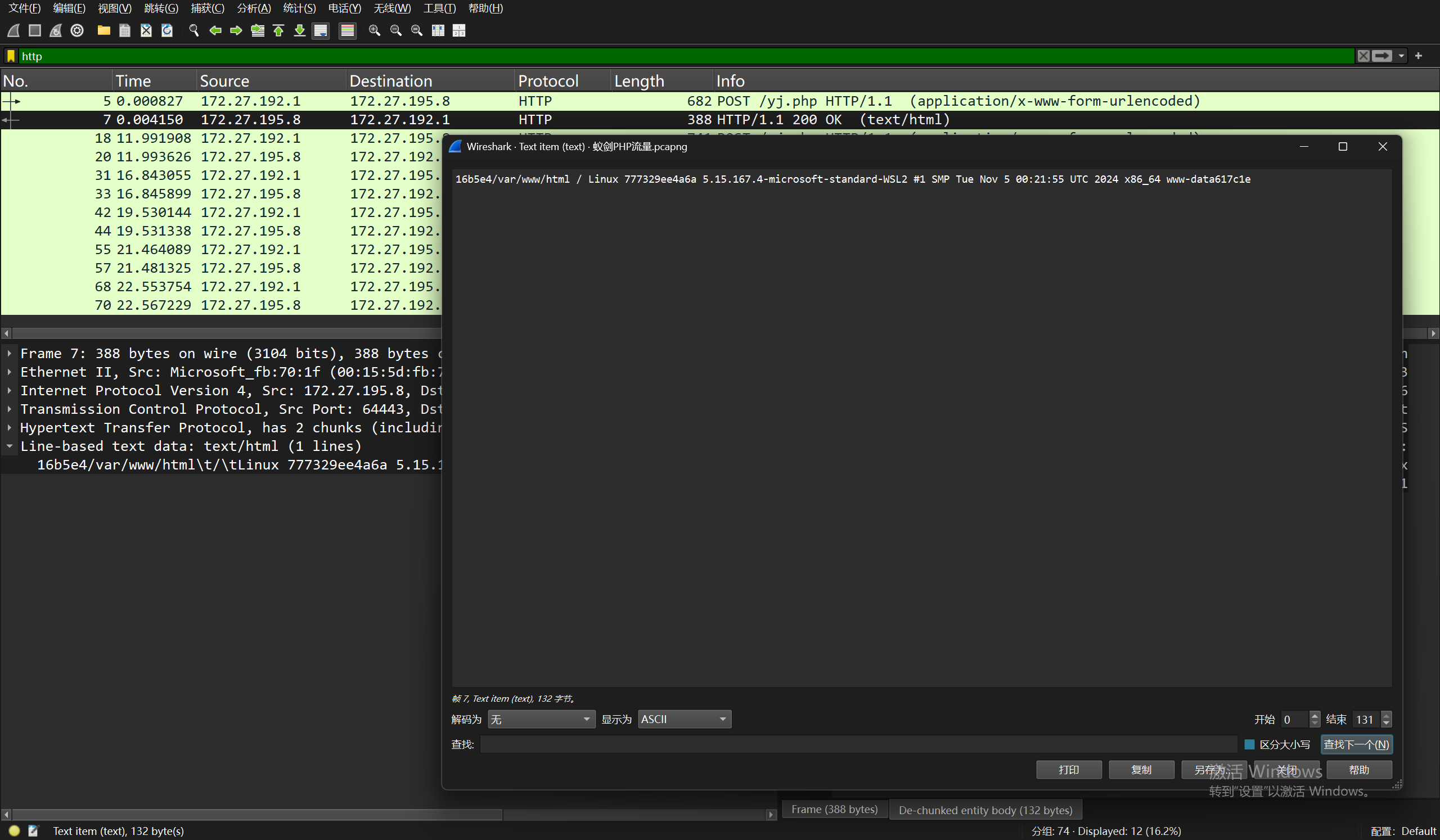Open the 解码为 dropdown
The height and width of the screenshot is (840, 1440).
(541, 720)
